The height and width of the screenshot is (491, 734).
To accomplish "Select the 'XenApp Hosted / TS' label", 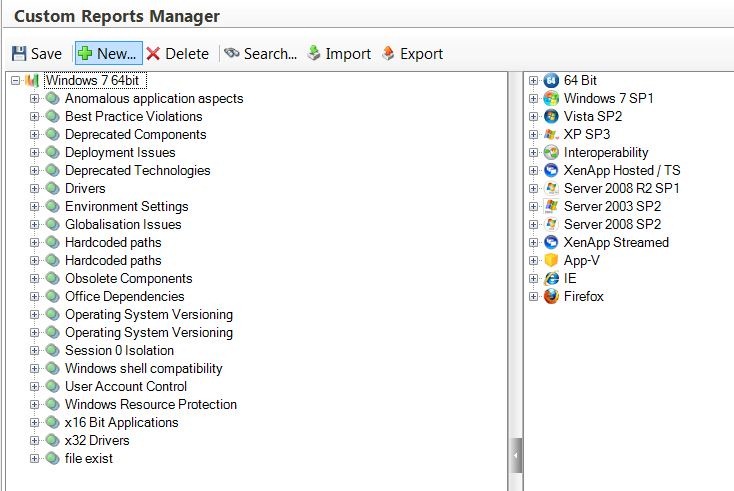I will (622, 170).
